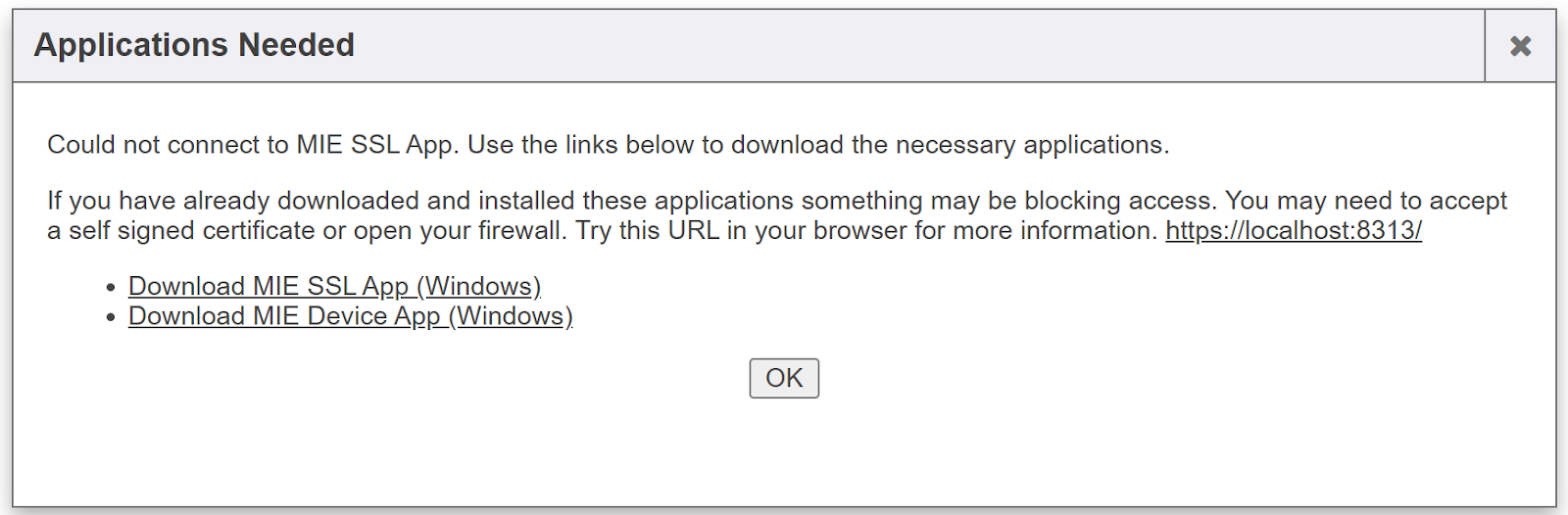
Task: Click the OK button
Action: [784, 378]
